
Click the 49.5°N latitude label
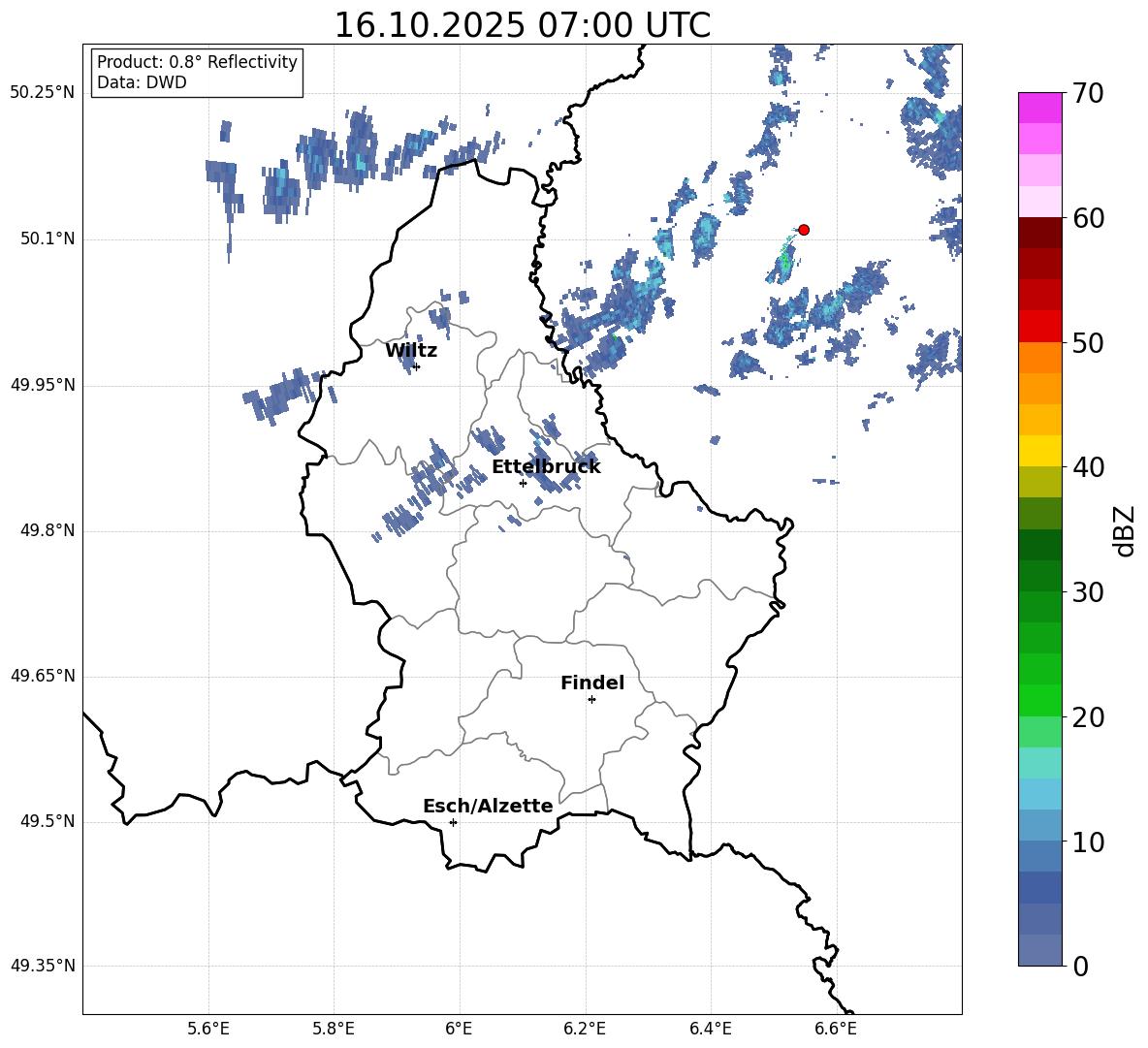(x=48, y=822)
